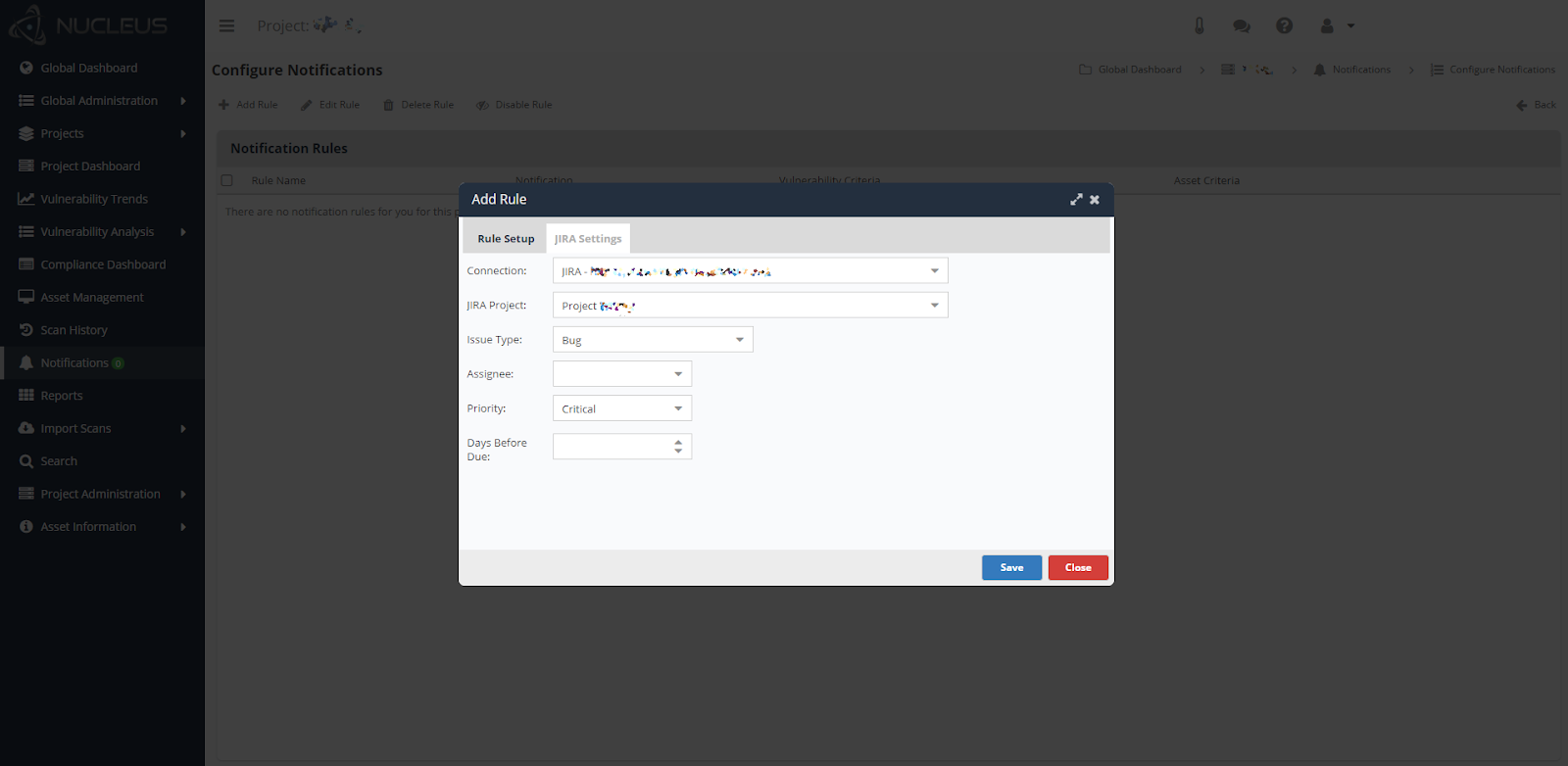This screenshot has height=766, width=1568.
Task: Click Add Rule in the toolbar
Action: pyautogui.click(x=248, y=105)
